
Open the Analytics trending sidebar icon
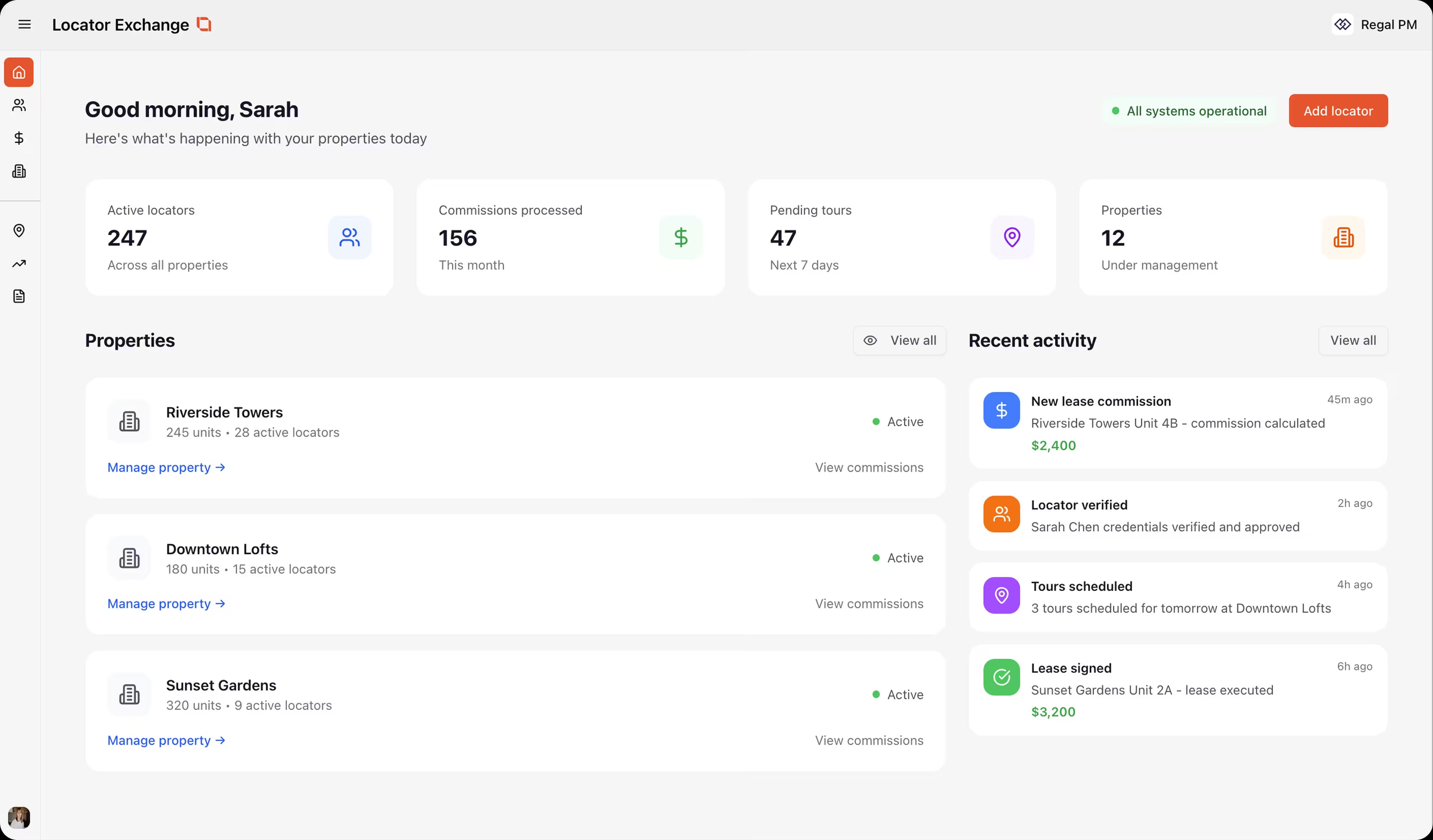pyautogui.click(x=19, y=263)
